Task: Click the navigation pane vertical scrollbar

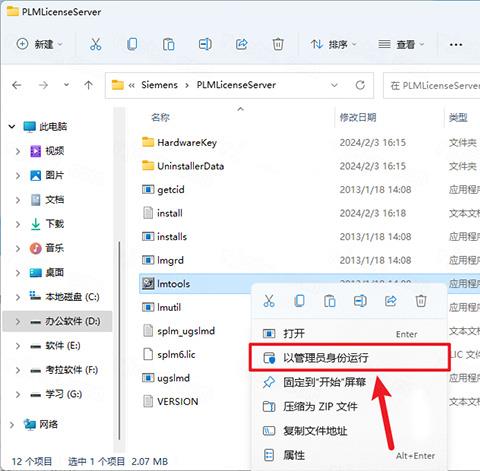Action: [119, 340]
